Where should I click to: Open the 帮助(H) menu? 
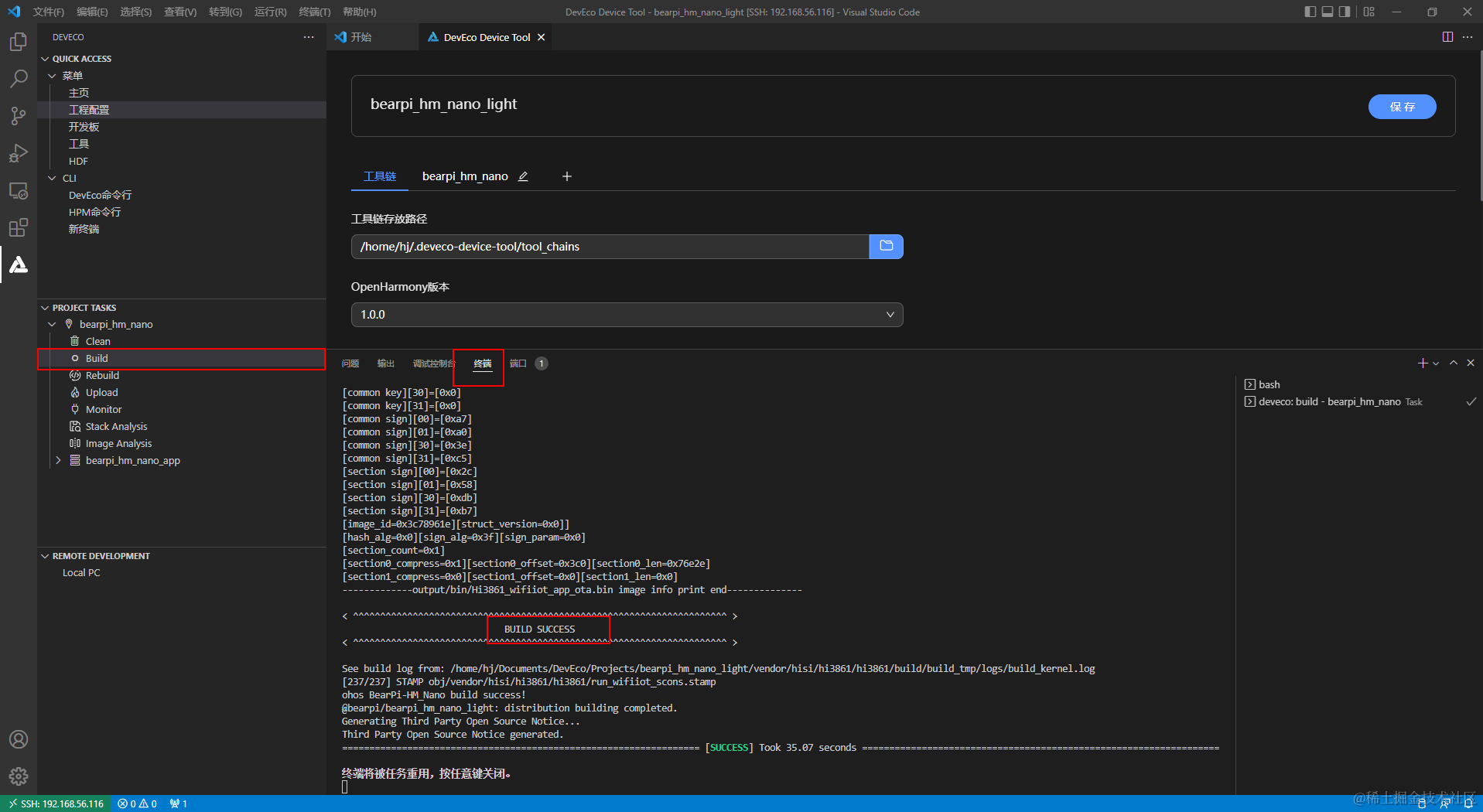click(x=359, y=12)
